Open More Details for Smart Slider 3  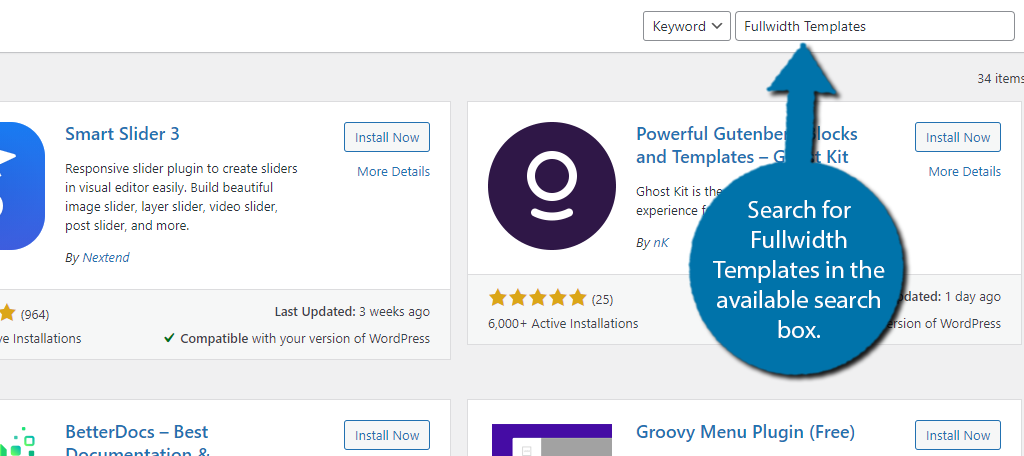pos(393,171)
